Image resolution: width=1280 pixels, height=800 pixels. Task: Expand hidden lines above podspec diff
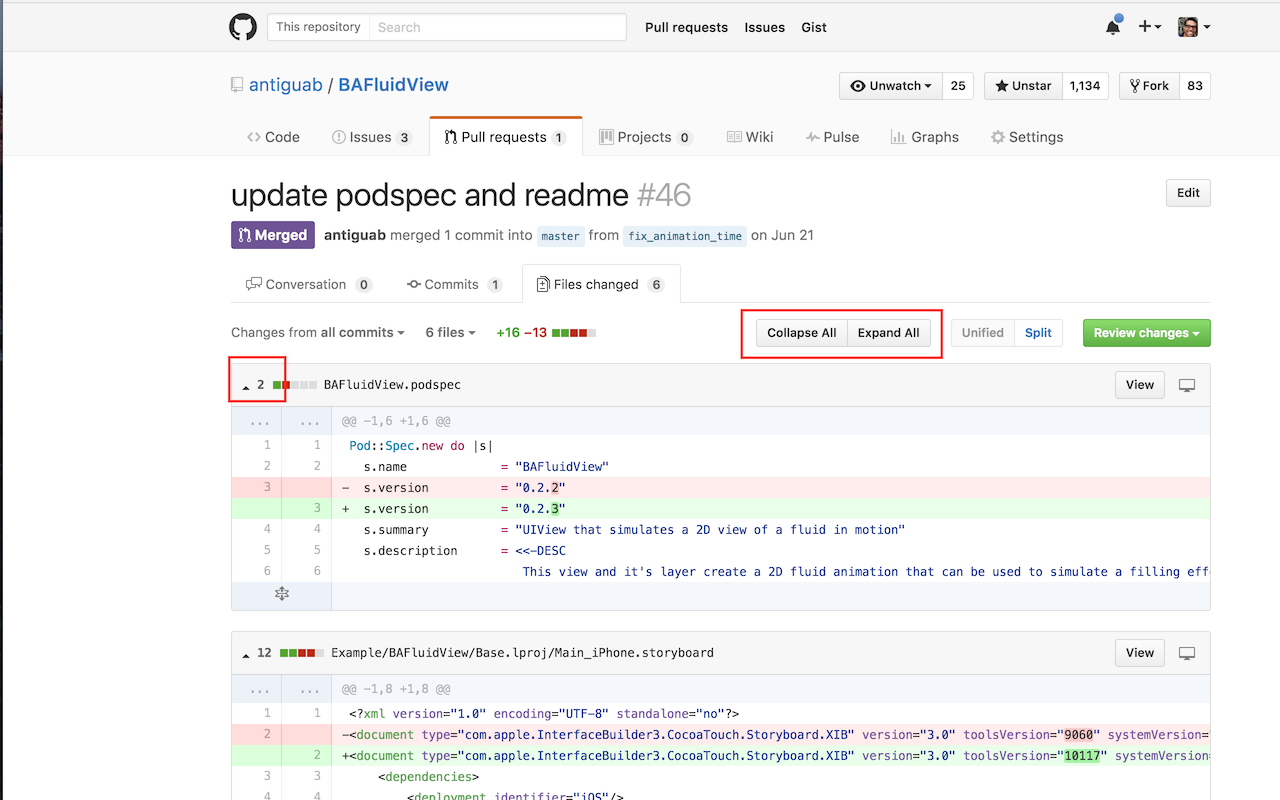click(281, 423)
